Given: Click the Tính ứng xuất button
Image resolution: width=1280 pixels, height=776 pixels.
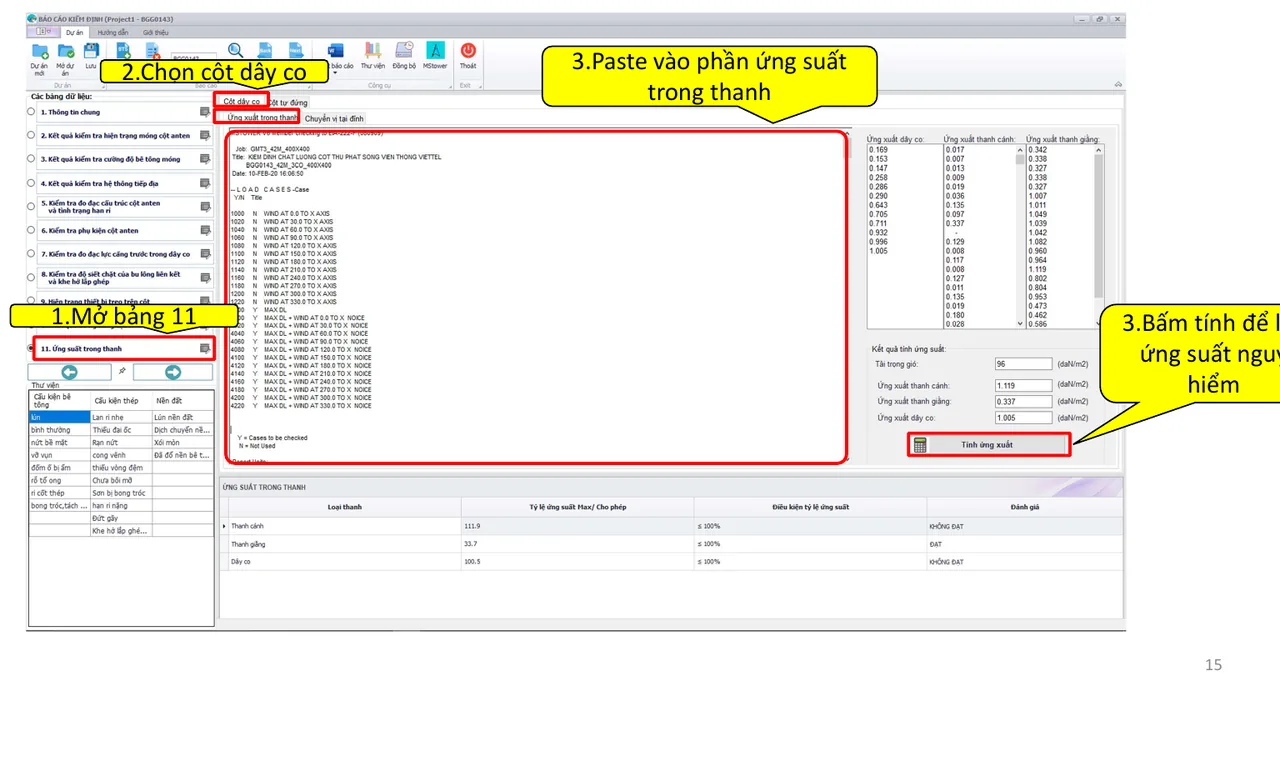Looking at the screenshot, I should pyautogui.click(x=988, y=444).
